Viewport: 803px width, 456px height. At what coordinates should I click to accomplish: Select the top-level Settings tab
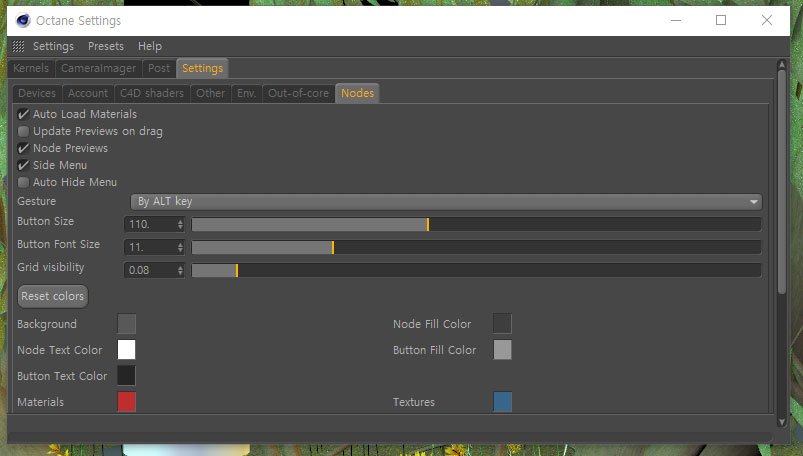202,68
